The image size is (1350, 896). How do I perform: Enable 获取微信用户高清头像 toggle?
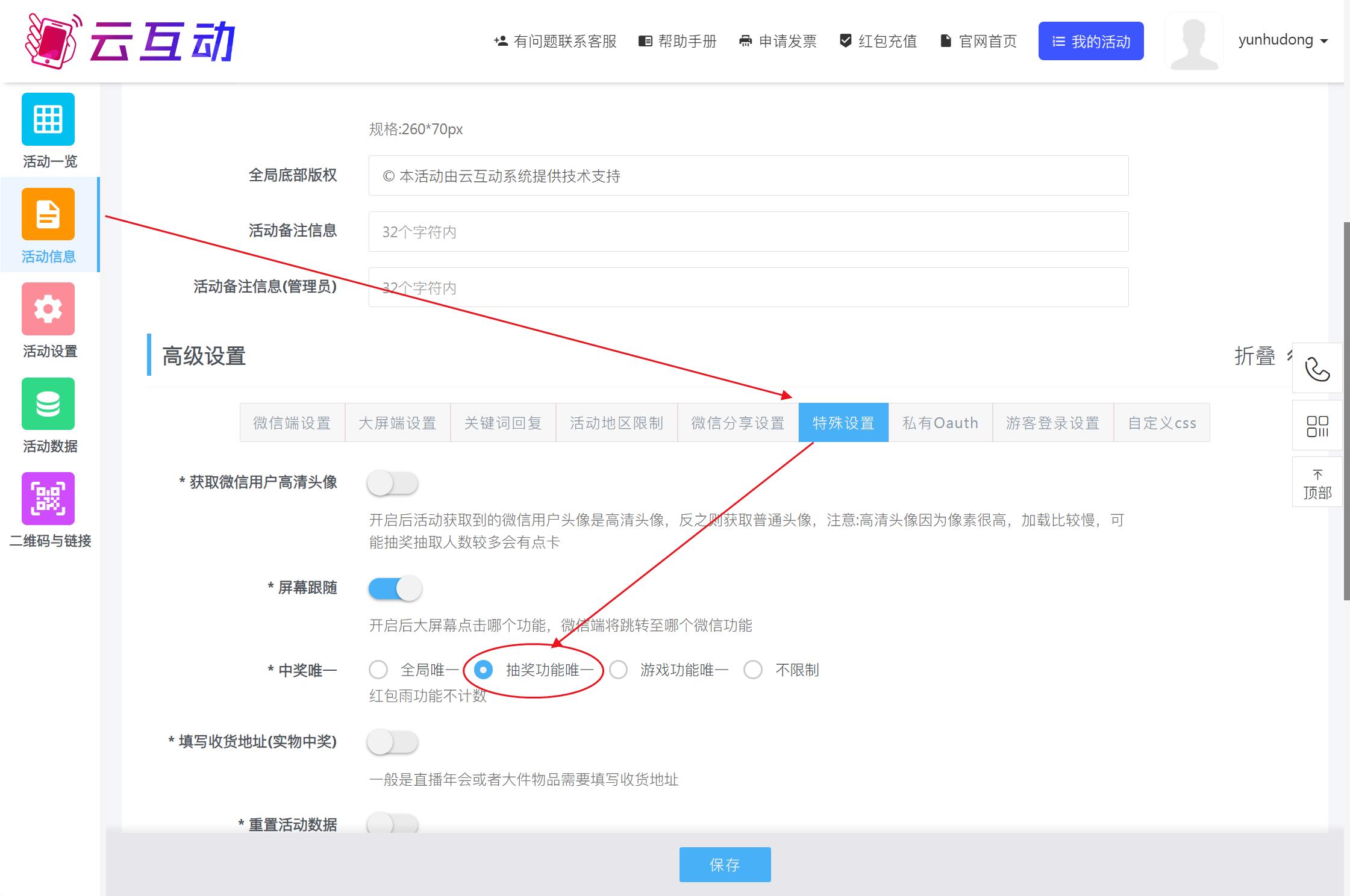click(x=393, y=482)
